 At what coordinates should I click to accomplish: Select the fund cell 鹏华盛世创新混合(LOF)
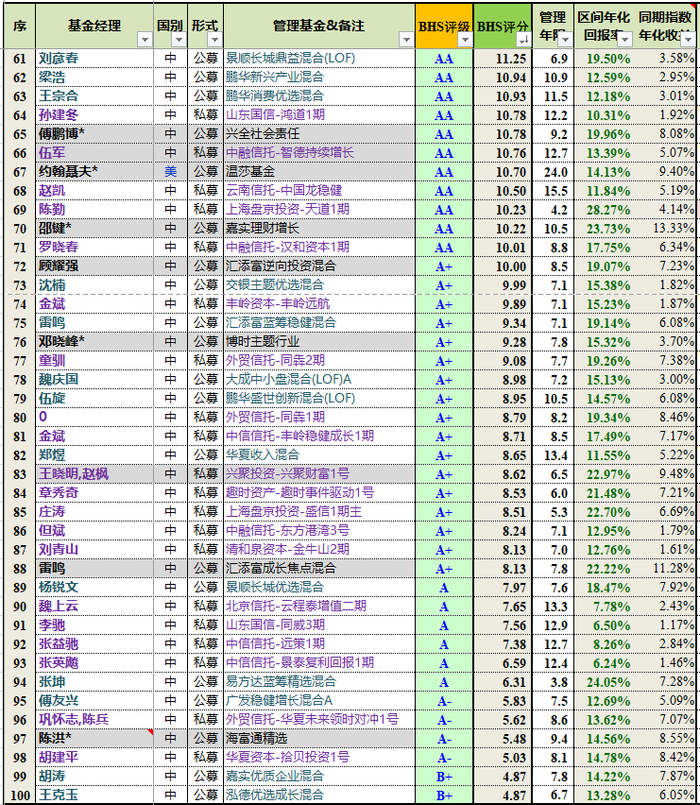tap(319, 398)
